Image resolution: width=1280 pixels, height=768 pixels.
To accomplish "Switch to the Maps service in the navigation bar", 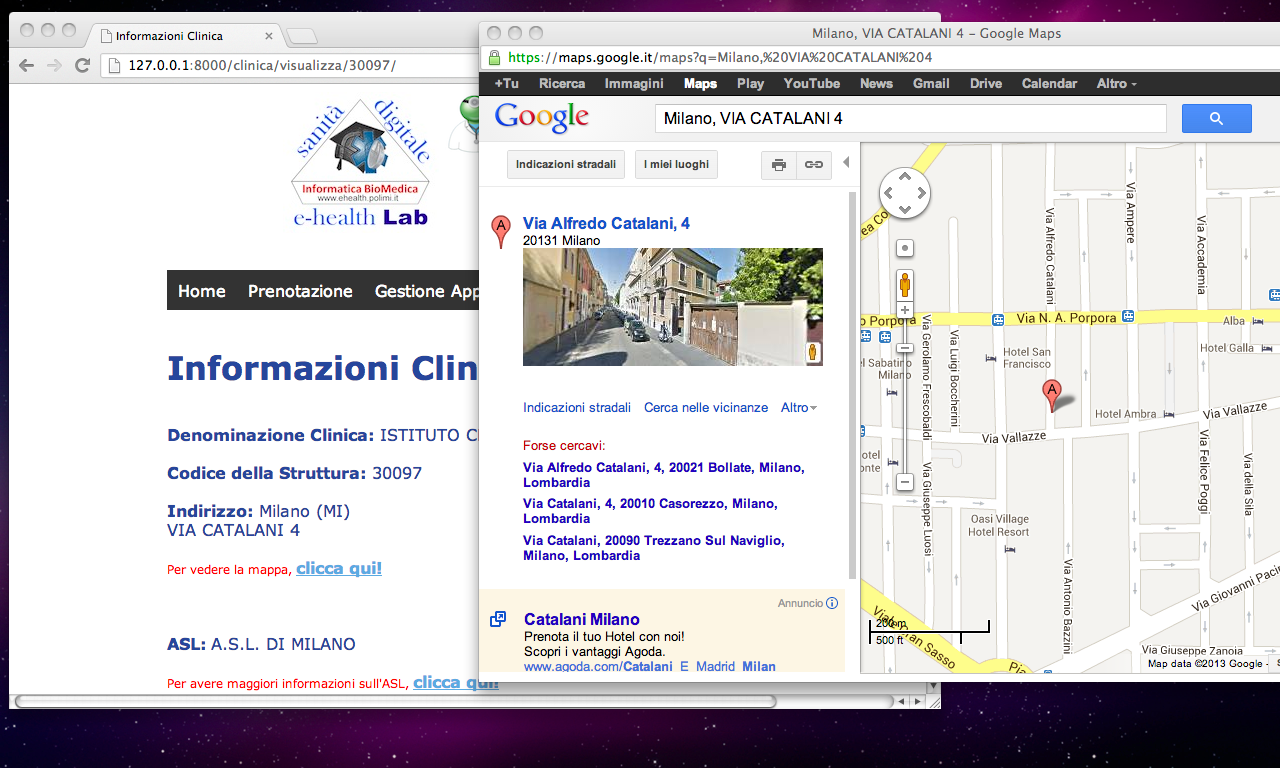I will click(x=700, y=83).
